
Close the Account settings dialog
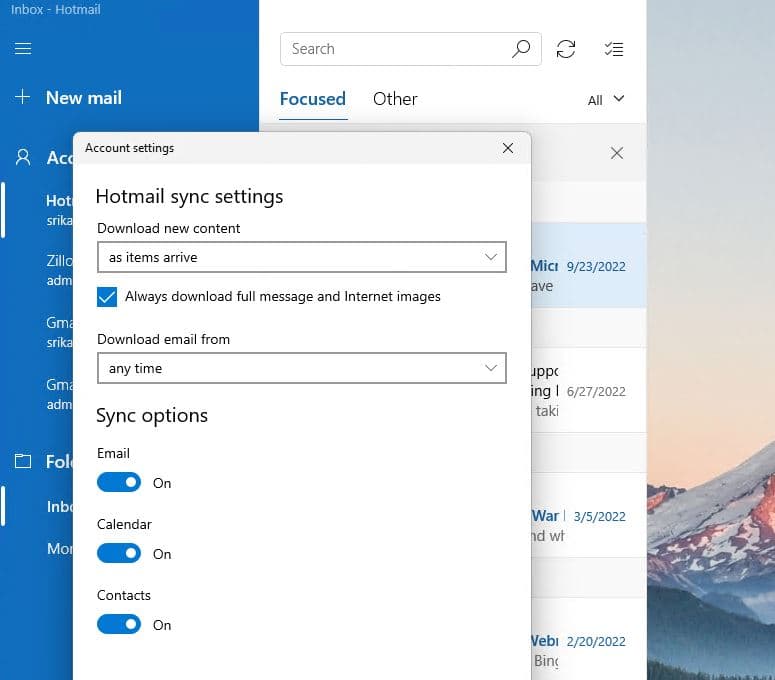[508, 148]
